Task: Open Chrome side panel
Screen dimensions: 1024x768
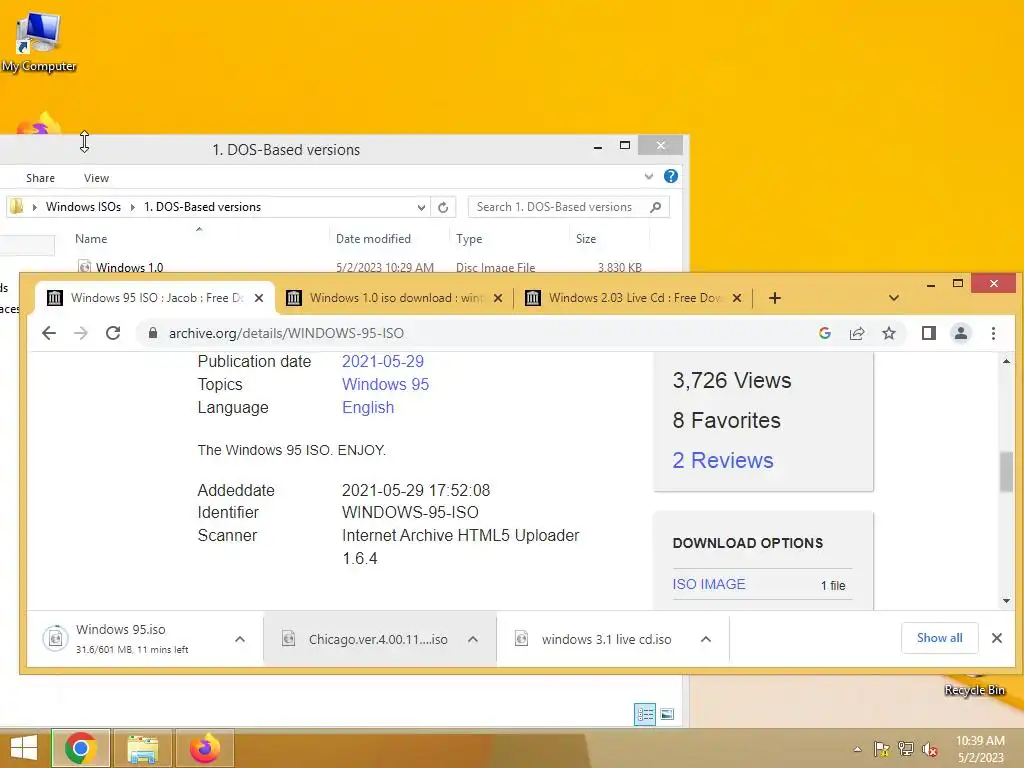Action: click(929, 333)
